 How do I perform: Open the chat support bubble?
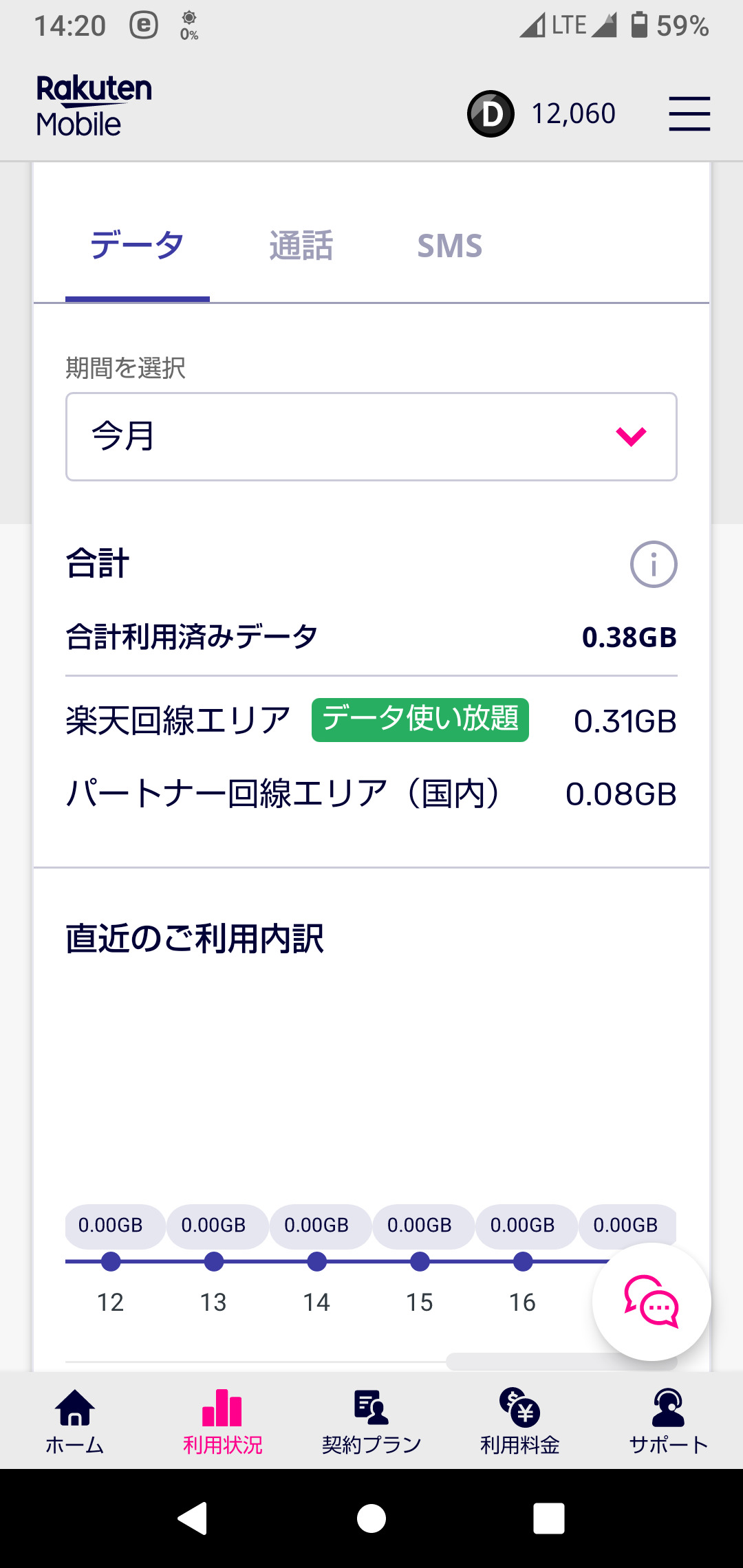click(651, 1301)
